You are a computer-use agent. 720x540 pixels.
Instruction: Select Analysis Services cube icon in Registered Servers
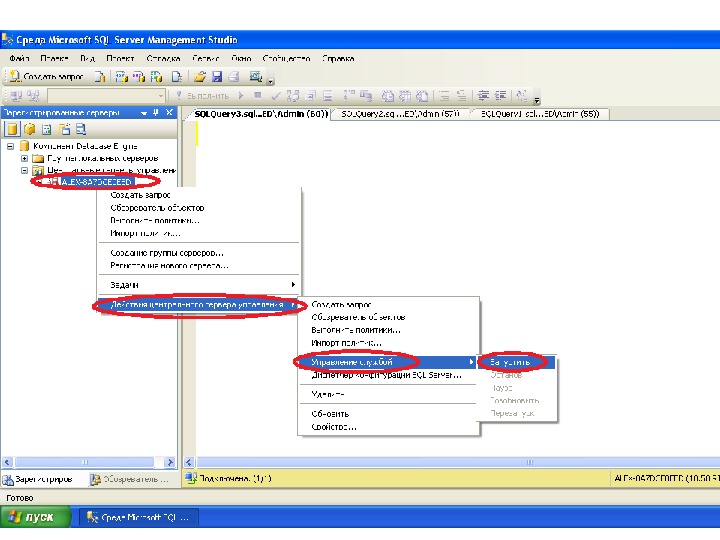tap(30, 129)
